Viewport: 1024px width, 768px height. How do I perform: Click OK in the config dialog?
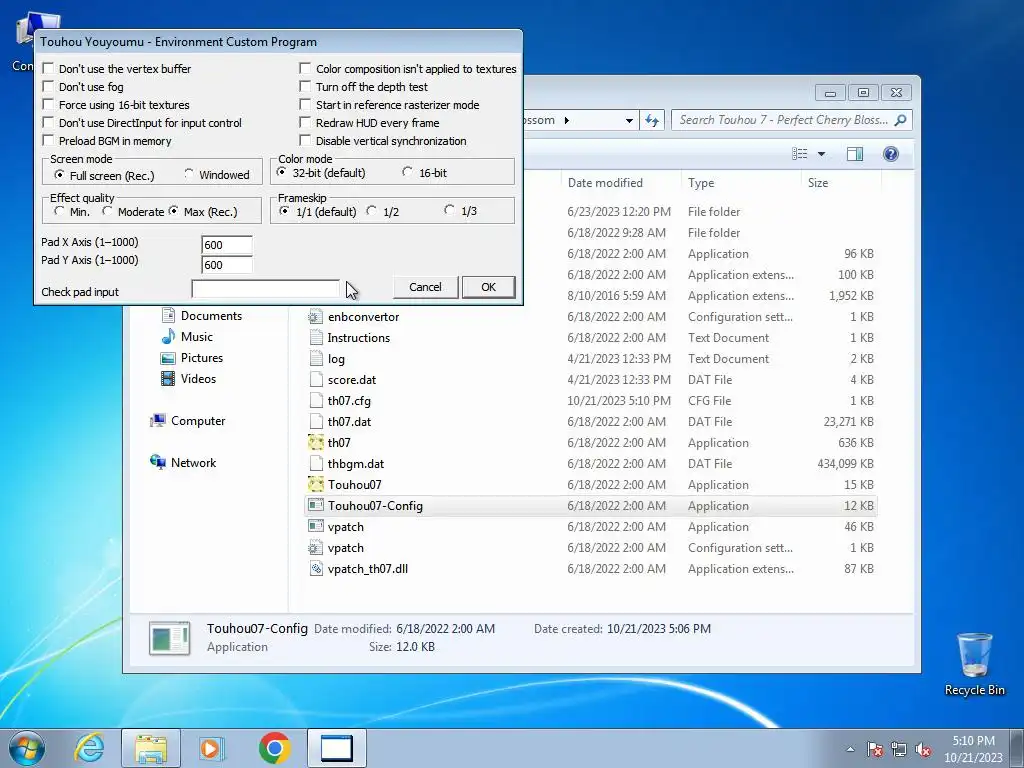coord(488,287)
